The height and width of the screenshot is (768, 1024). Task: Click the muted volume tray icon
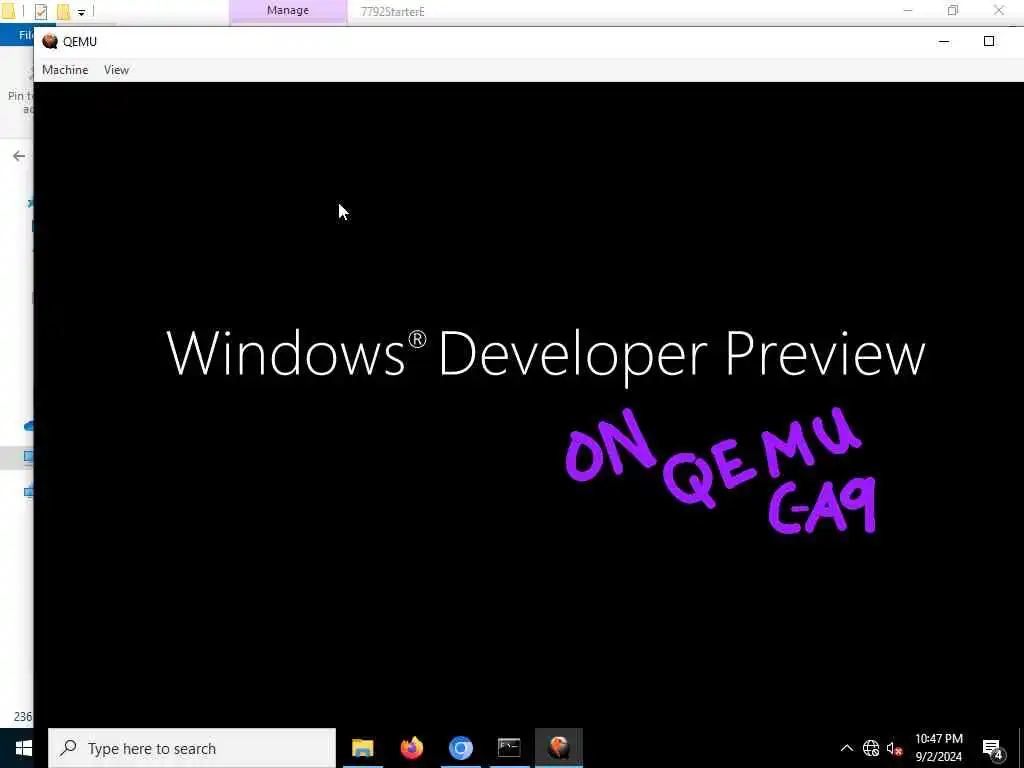click(x=894, y=748)
